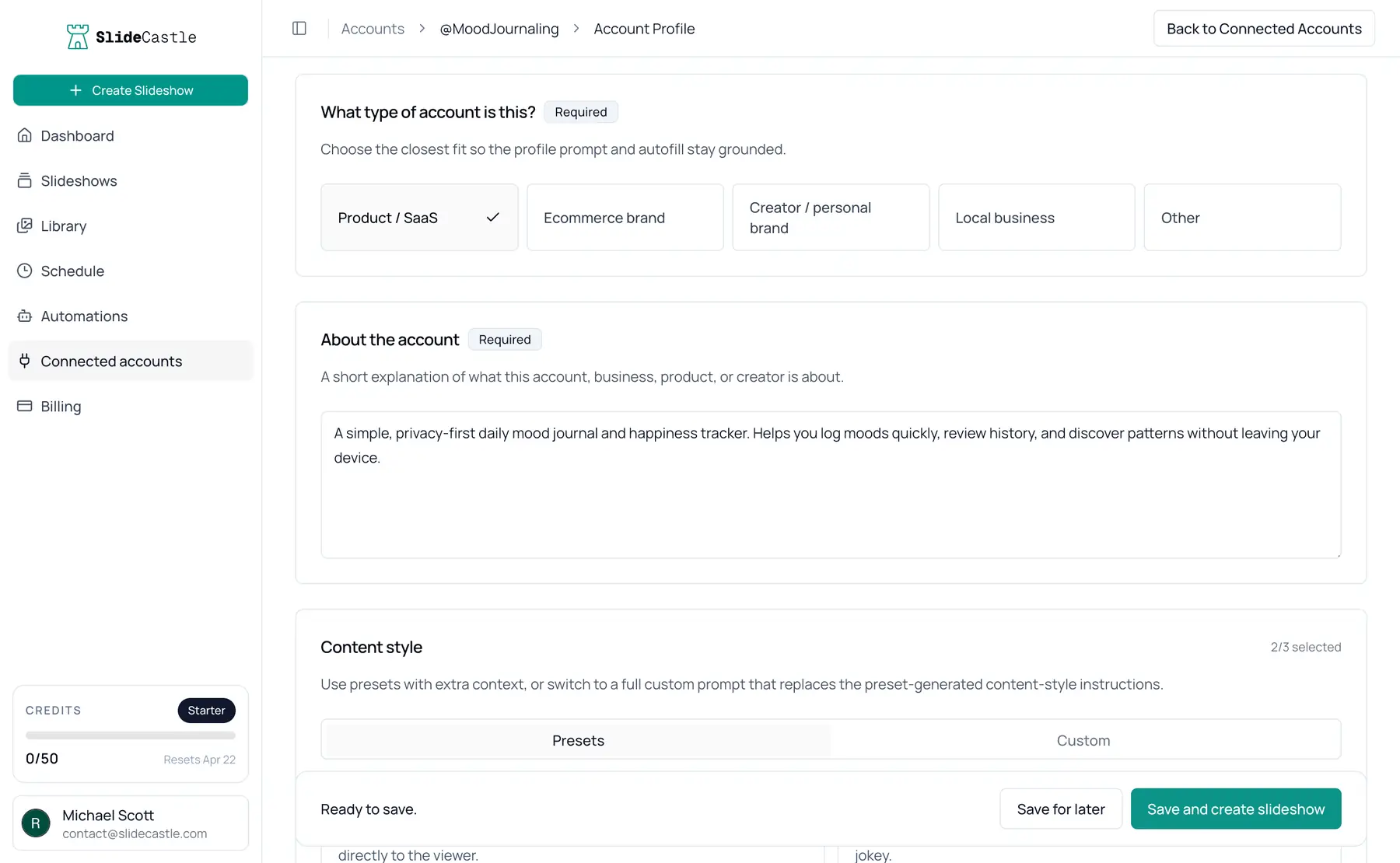The image size is (1400, 863).
Task: Select the Presets tab
Action: coord(578,740)
